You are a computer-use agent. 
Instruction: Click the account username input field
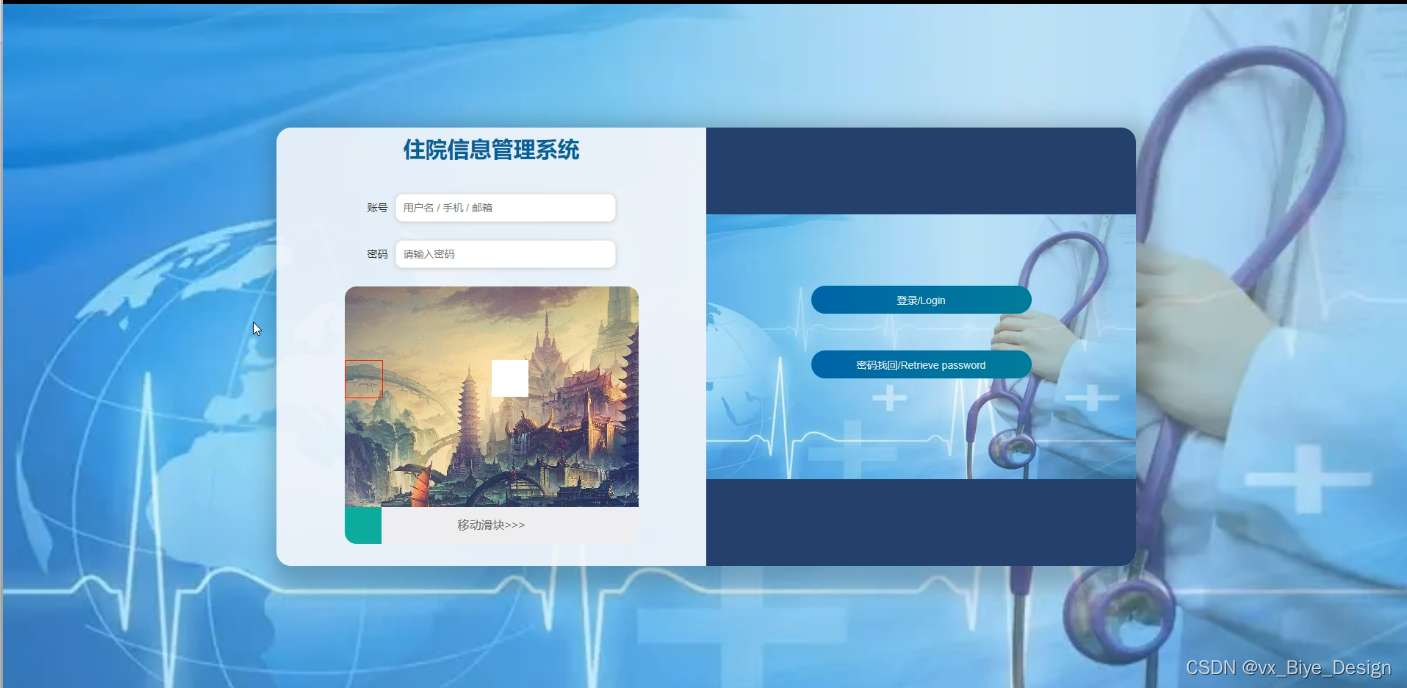tap(505, 208)
